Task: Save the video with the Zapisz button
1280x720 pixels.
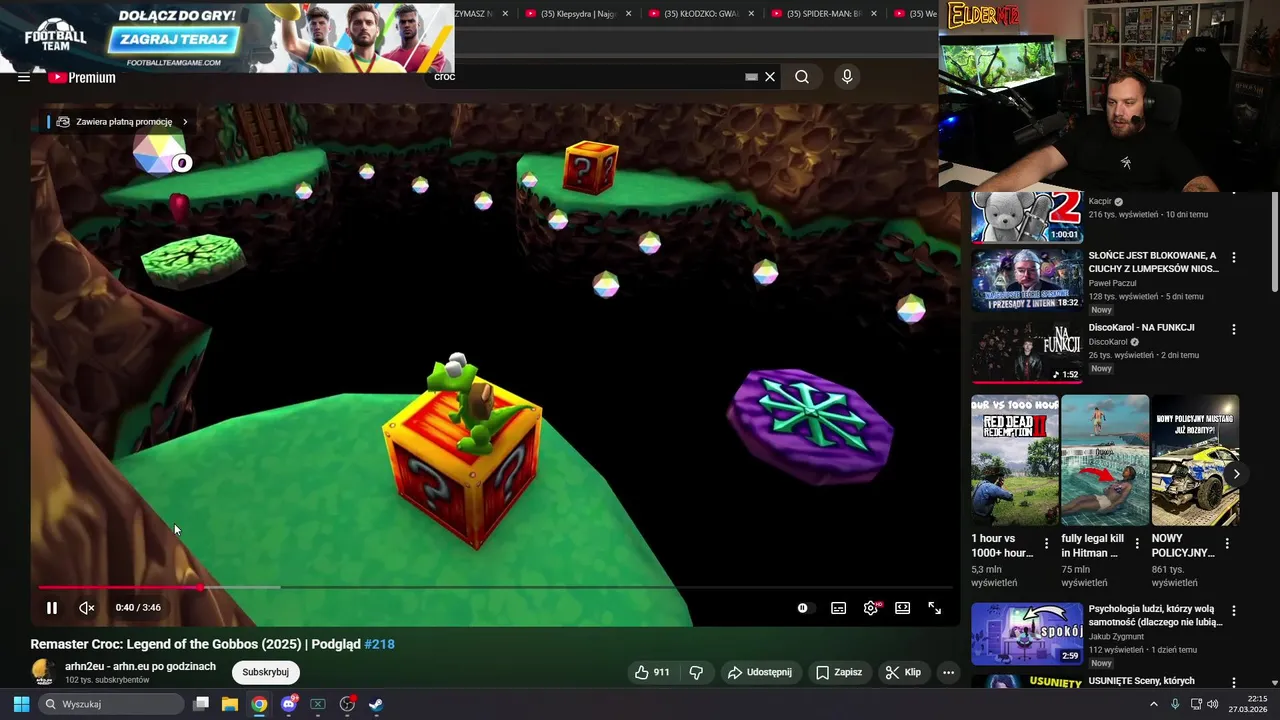Action: tap(839, 672)
